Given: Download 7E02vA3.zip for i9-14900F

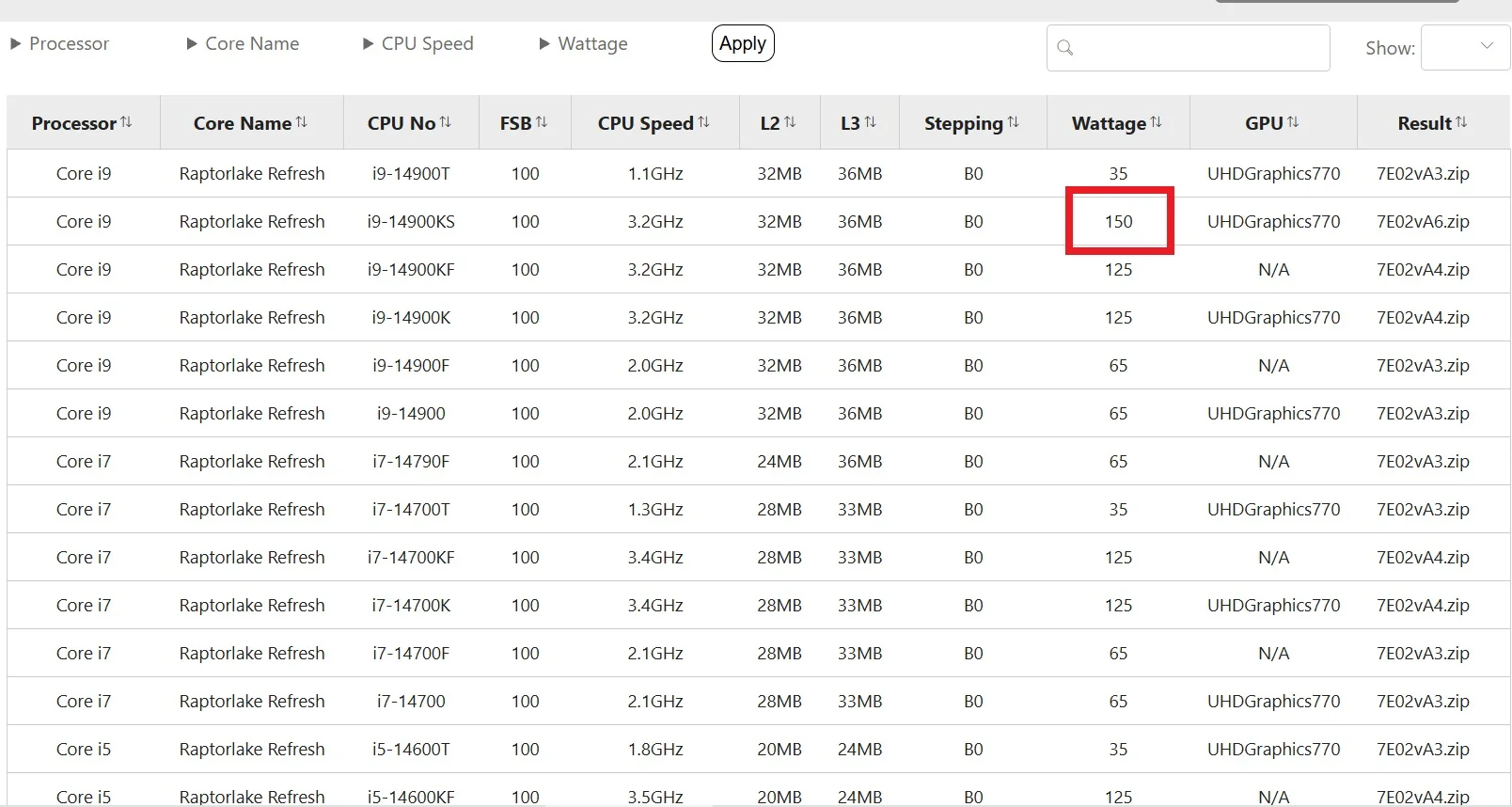Looking at the screenshot, I should pos(1423,366).
